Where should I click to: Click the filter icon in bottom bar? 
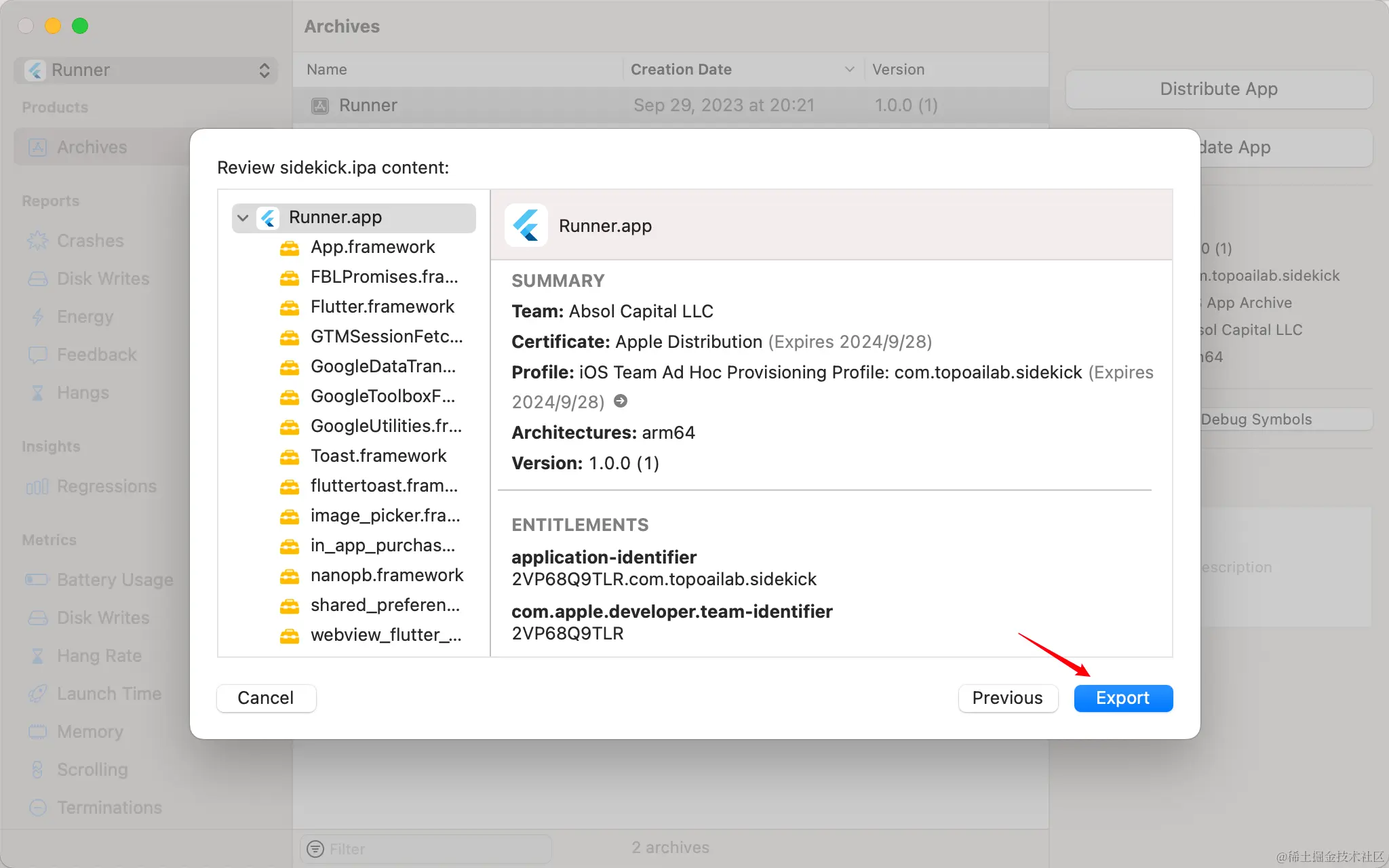click(315, 849)
